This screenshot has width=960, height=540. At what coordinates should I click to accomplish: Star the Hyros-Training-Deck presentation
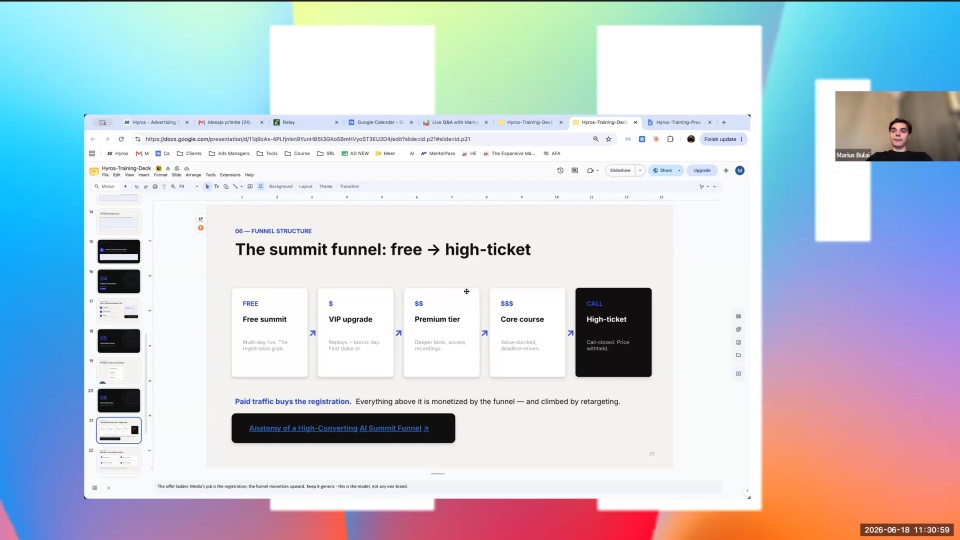(x=168, y=168)
